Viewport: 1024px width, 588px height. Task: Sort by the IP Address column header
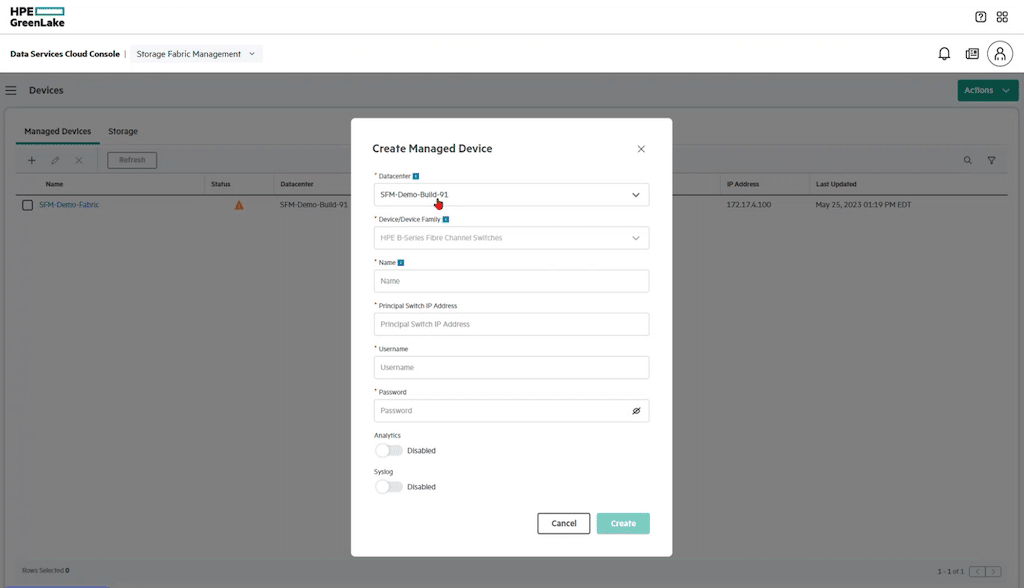[x=743, y=184]
